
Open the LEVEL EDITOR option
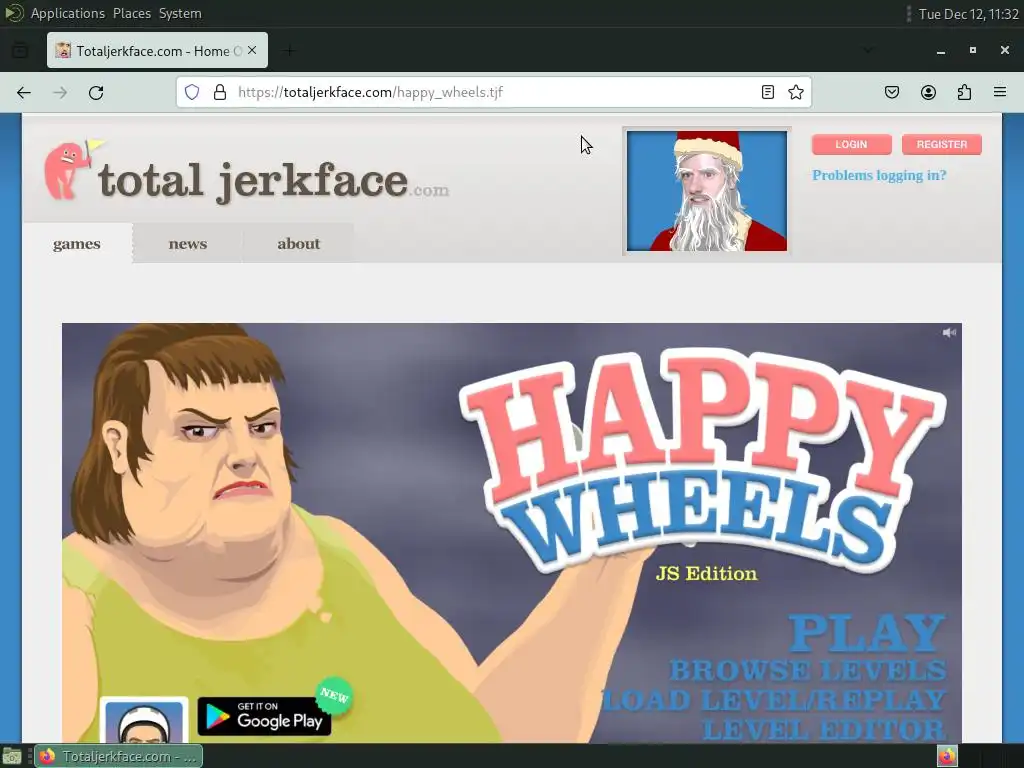tap(824, 729)
